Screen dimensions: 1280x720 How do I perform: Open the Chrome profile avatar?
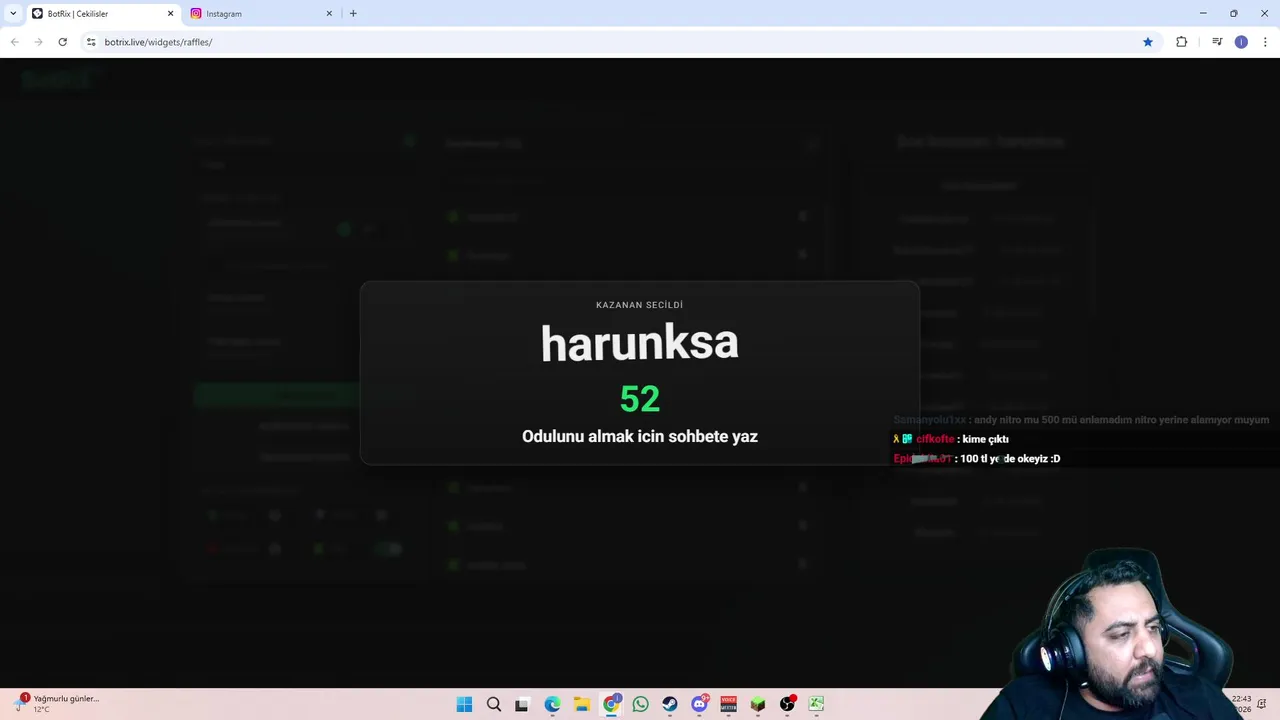click(1241, 42)
